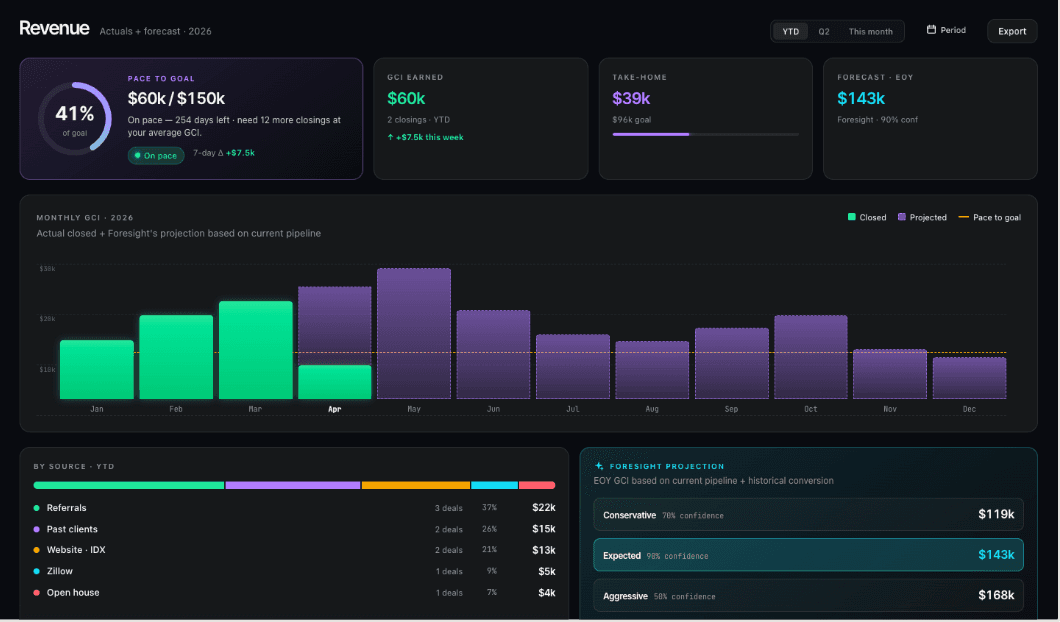Viewport: 1060px width, 622px height.
Task: Click the green Referrals segment of source bar
Action: tap(128, 485)
